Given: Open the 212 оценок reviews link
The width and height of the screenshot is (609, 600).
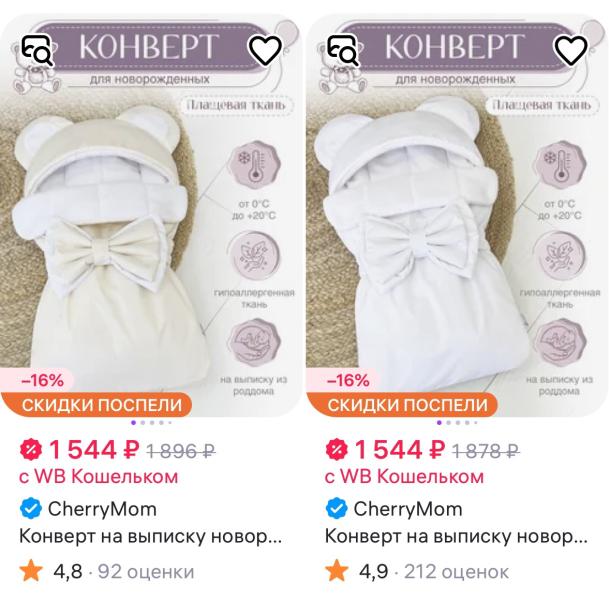Looking at the screenshot, I should tap(456, 572).
